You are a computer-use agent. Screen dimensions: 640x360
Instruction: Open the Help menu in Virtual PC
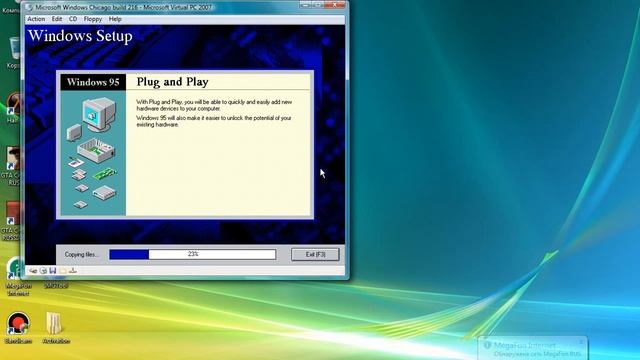(115, 19)
